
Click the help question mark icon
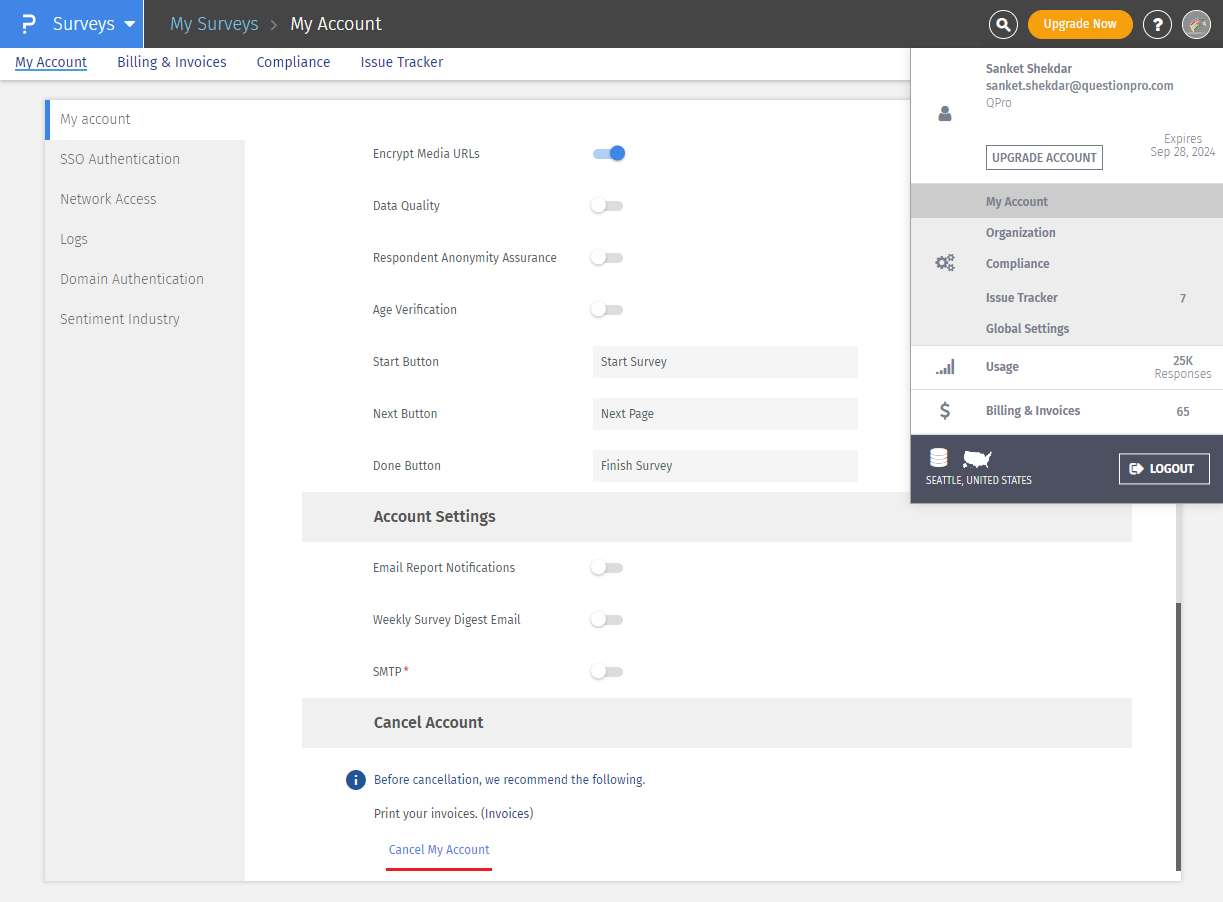point(1157,24)
